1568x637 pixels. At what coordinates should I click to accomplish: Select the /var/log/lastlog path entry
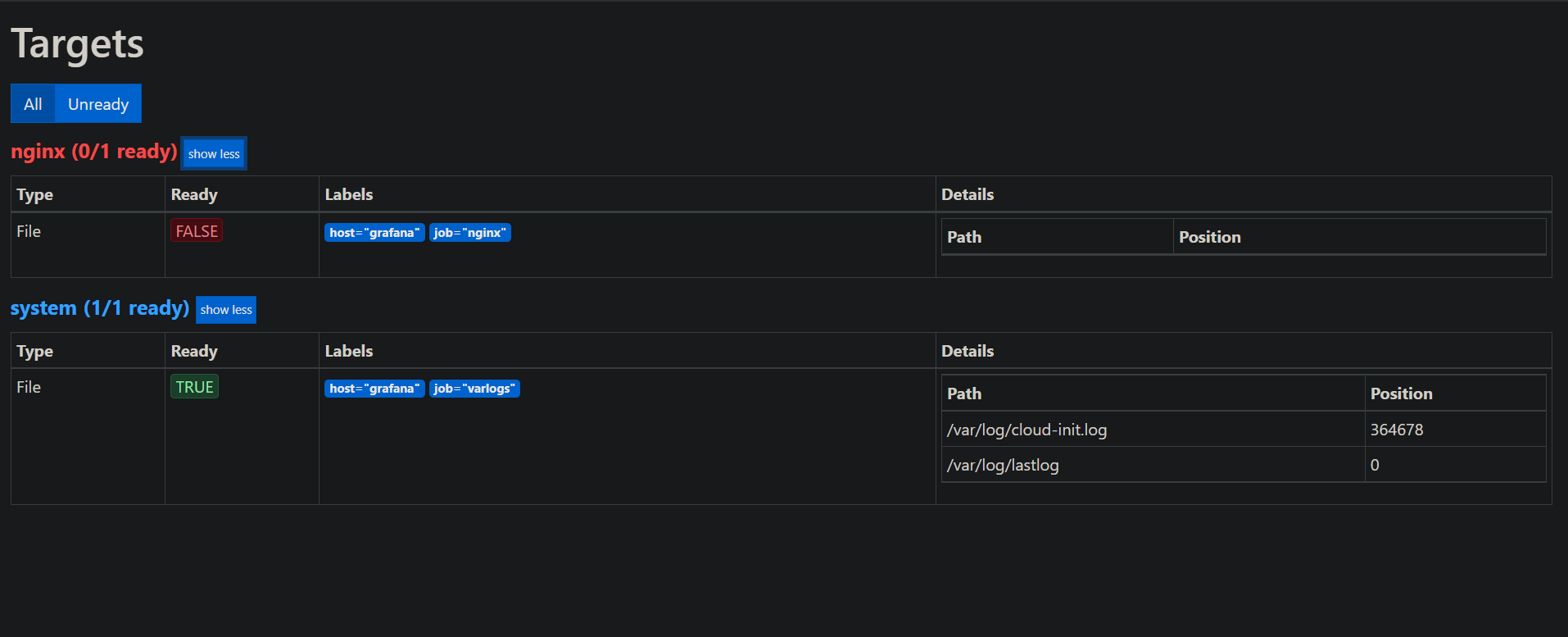(1003, 465)
